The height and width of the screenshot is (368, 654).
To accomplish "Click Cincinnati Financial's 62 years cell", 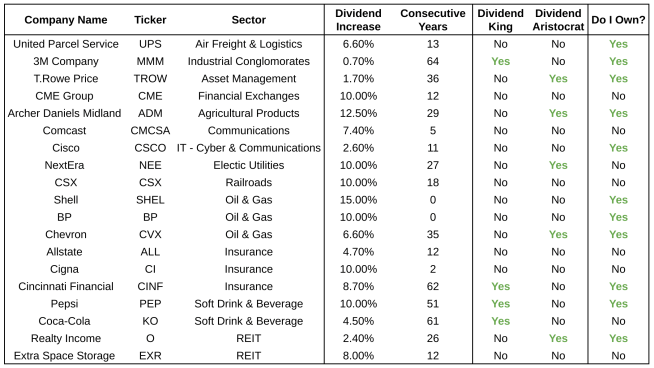I will tap(433, 287).
